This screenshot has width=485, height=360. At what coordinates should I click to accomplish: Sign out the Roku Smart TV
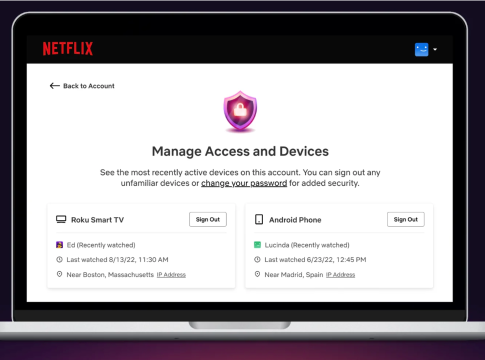click(x=208, y=219)
